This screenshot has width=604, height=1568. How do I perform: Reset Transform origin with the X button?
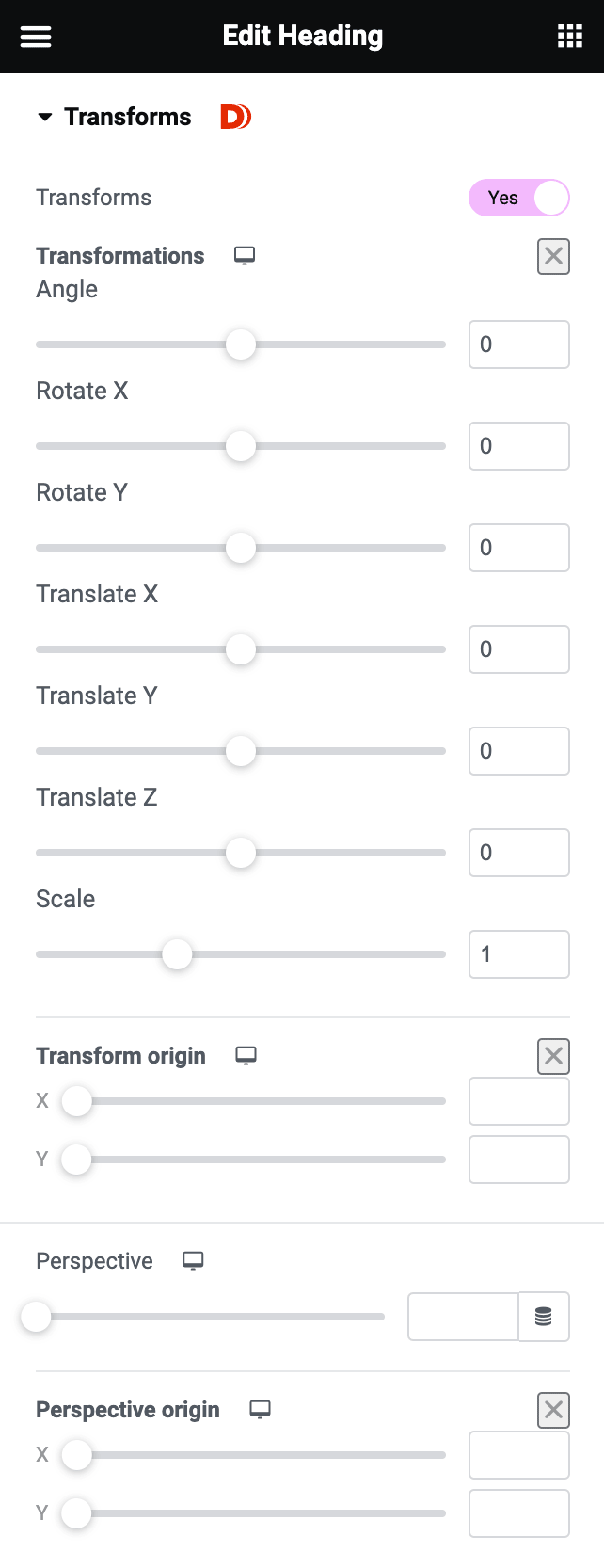(553, 1056)
